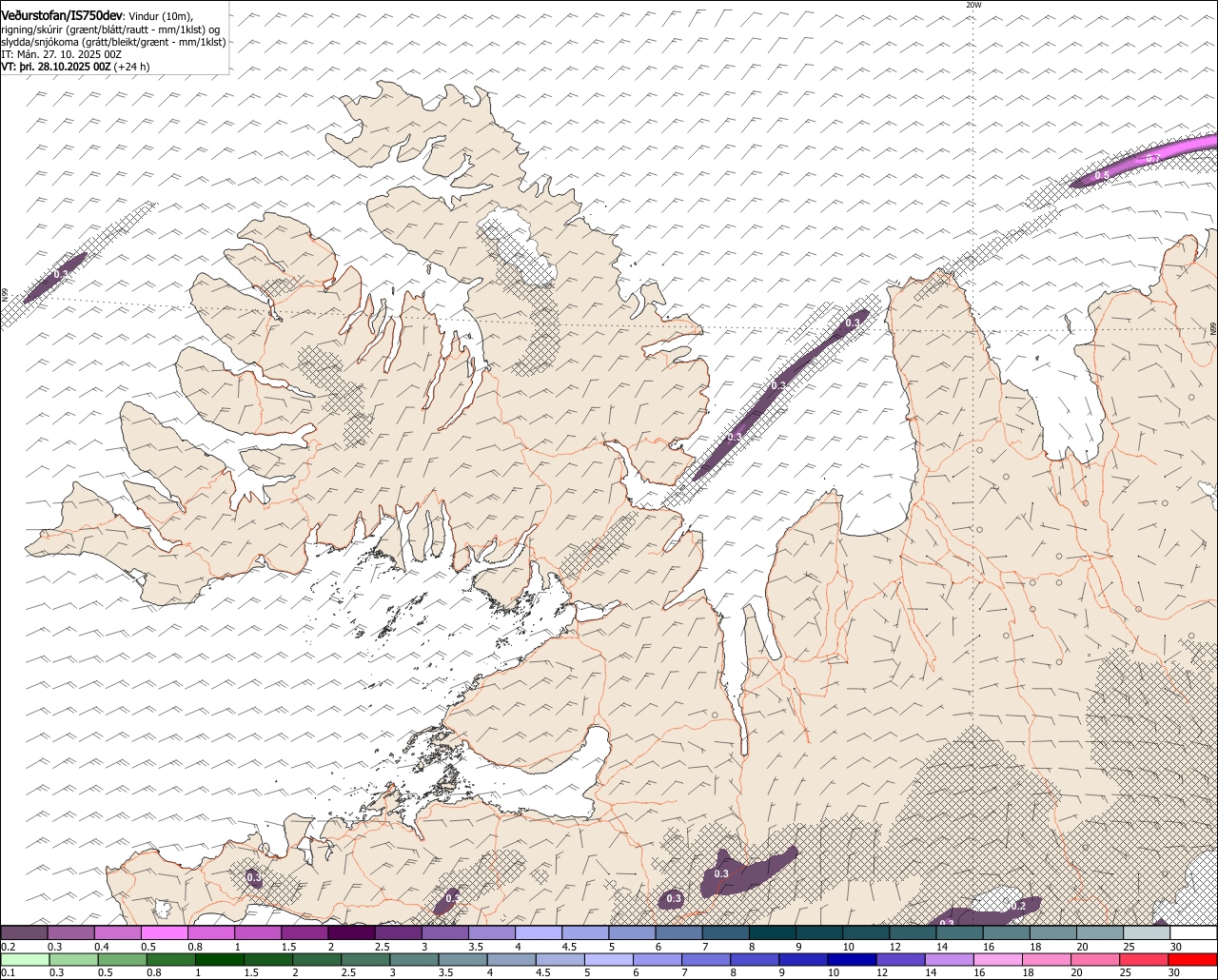Viewport: 1218px width, 980px height.
Task: Pick the 16 light pink swatch, lower row
Action: 997,959
